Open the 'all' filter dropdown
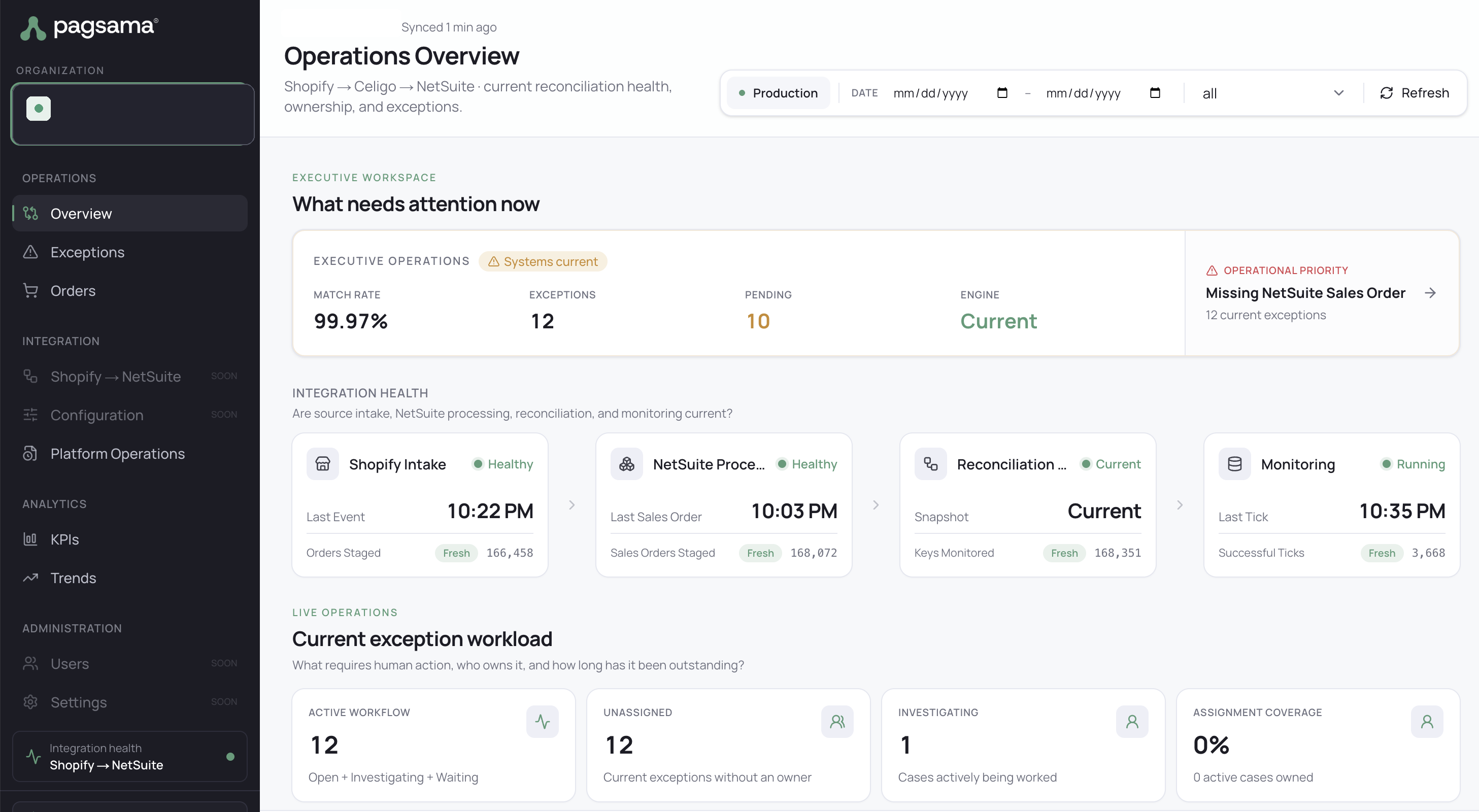This screenshot has width=1479, height=812. click(1273, 93)
